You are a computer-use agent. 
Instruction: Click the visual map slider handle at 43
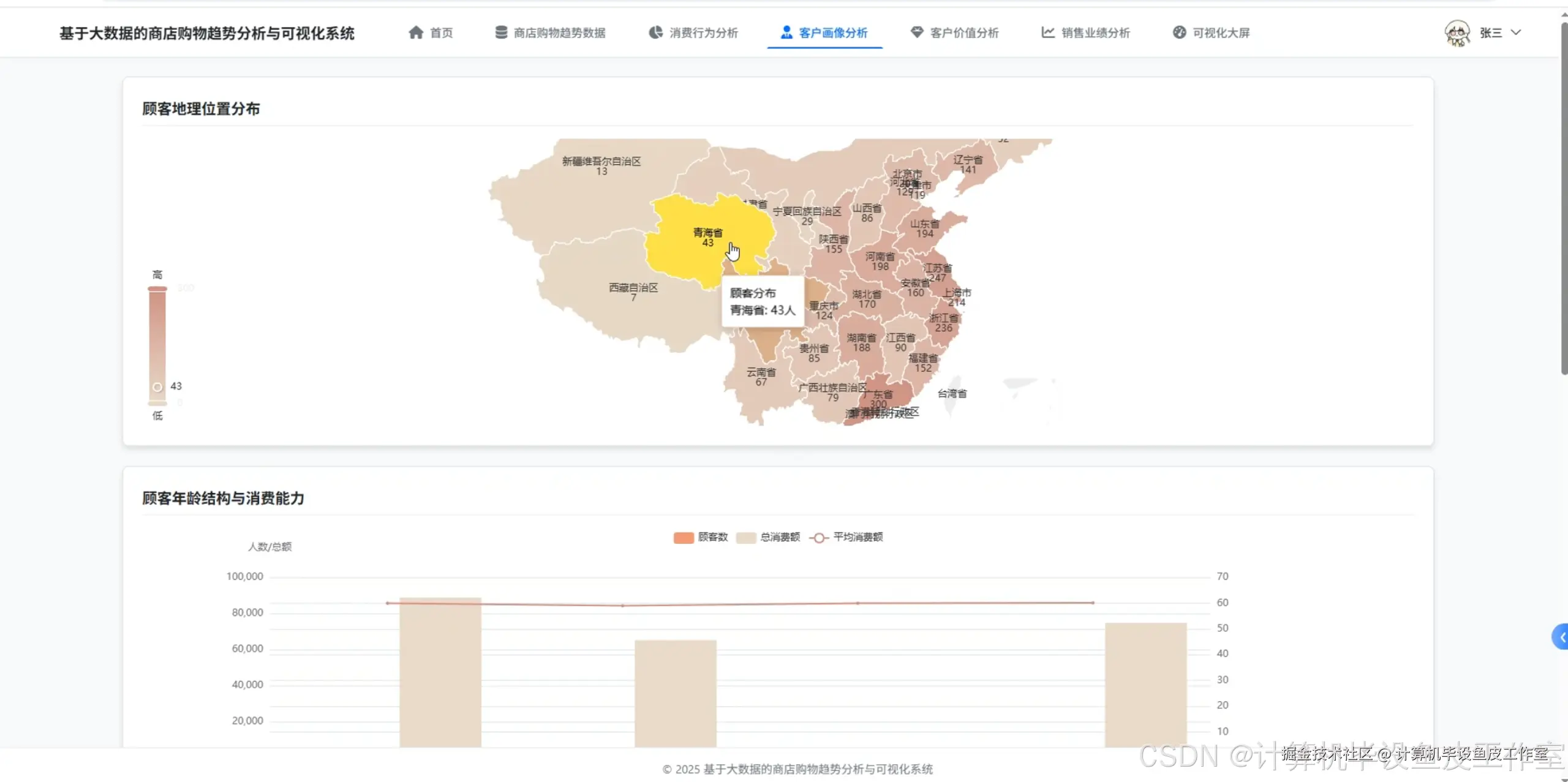coord(157,387)
